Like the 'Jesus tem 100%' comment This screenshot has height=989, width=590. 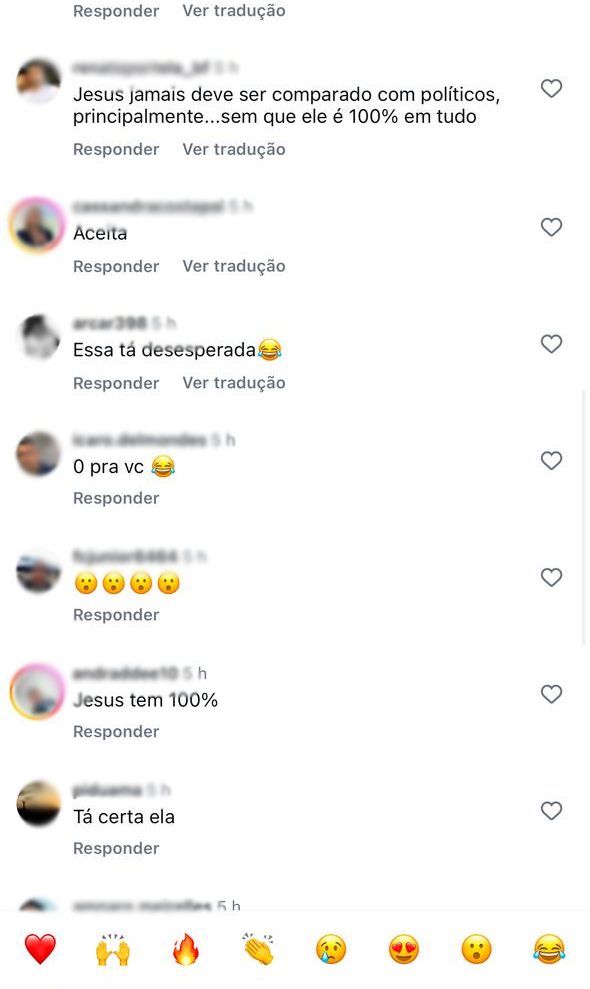[552, 694]
